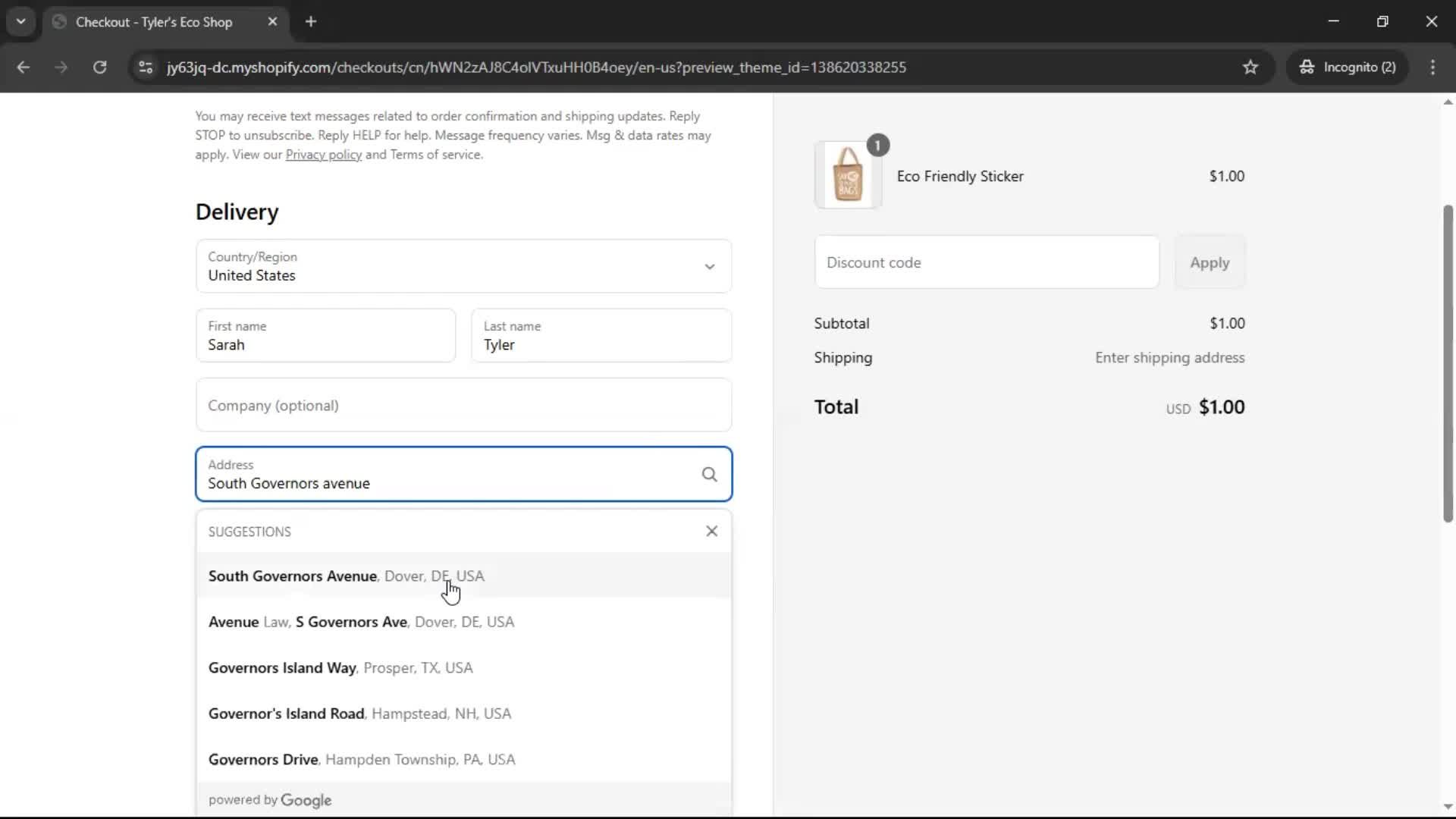The height and width of the screenshot is (819, 1456).
Task: Click the forward navigation arrow
Action: tap(61, 67)
